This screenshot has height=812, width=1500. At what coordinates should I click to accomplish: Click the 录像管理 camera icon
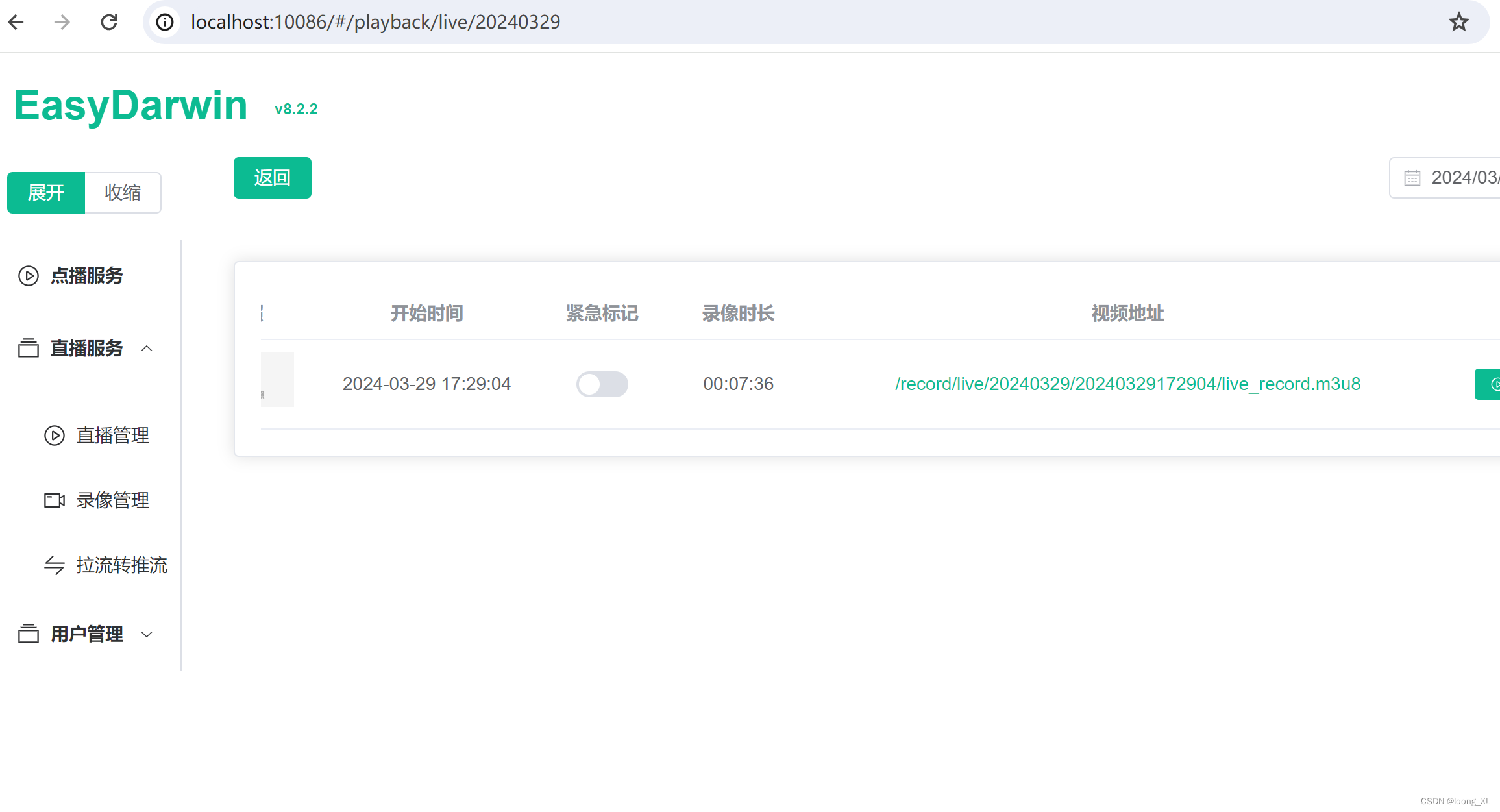tap(54, 500)
